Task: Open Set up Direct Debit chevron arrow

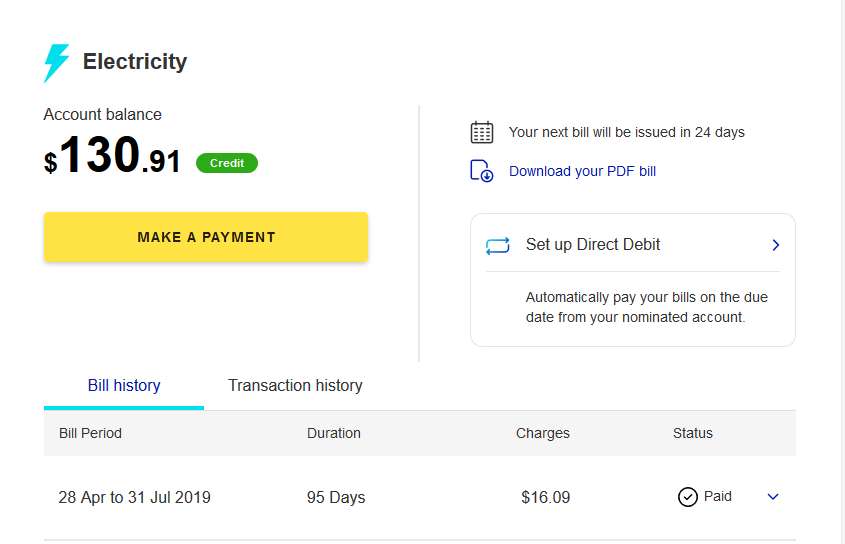Action: tap(776, 245)
